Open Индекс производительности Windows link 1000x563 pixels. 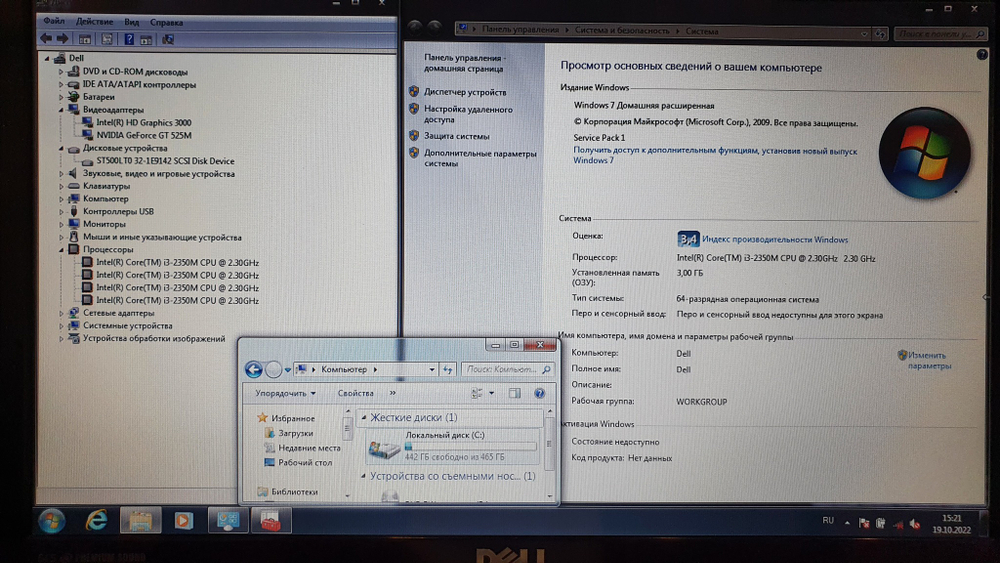coord(775,240)
